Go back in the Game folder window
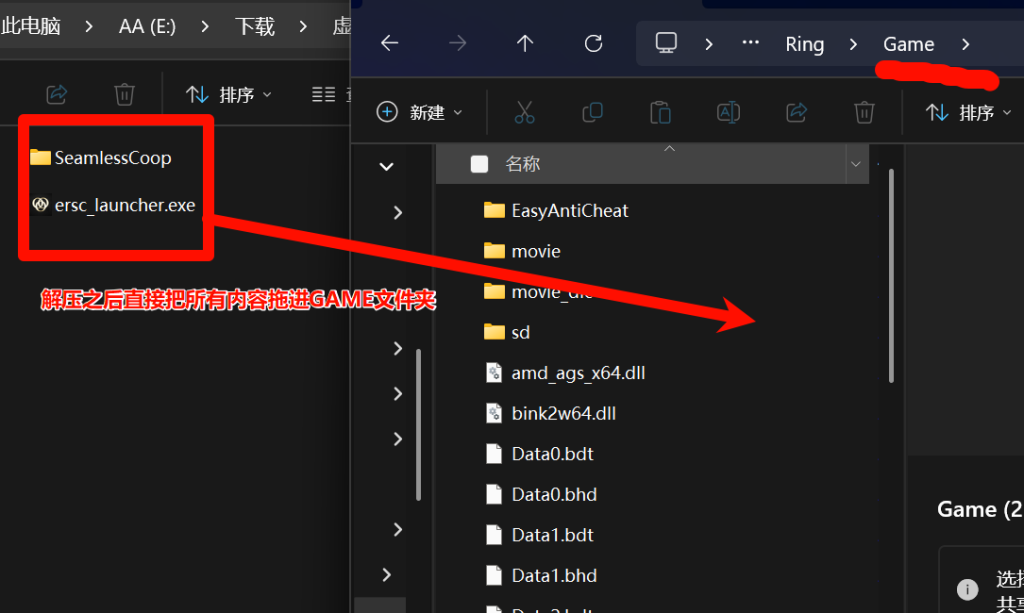The height and width of the screenshot is (613, 1024). pyautogui.click(x=390, y=44)
